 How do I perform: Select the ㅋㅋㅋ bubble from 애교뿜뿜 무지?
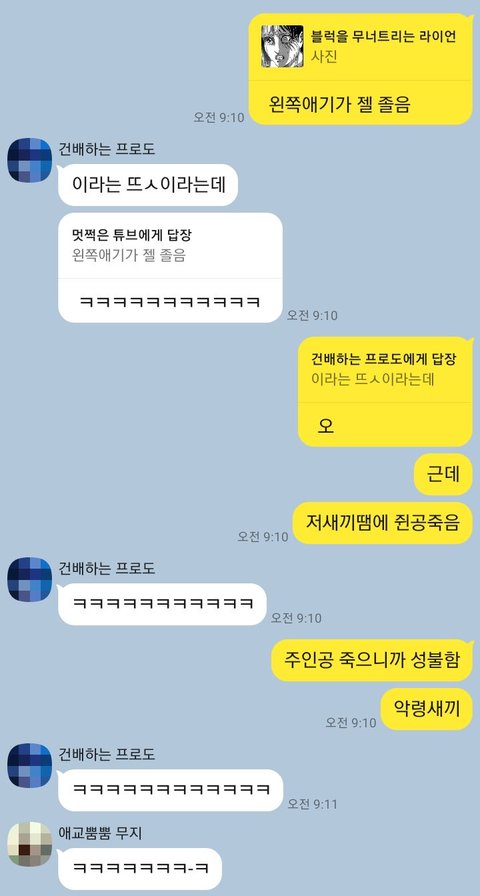point(140,869)
